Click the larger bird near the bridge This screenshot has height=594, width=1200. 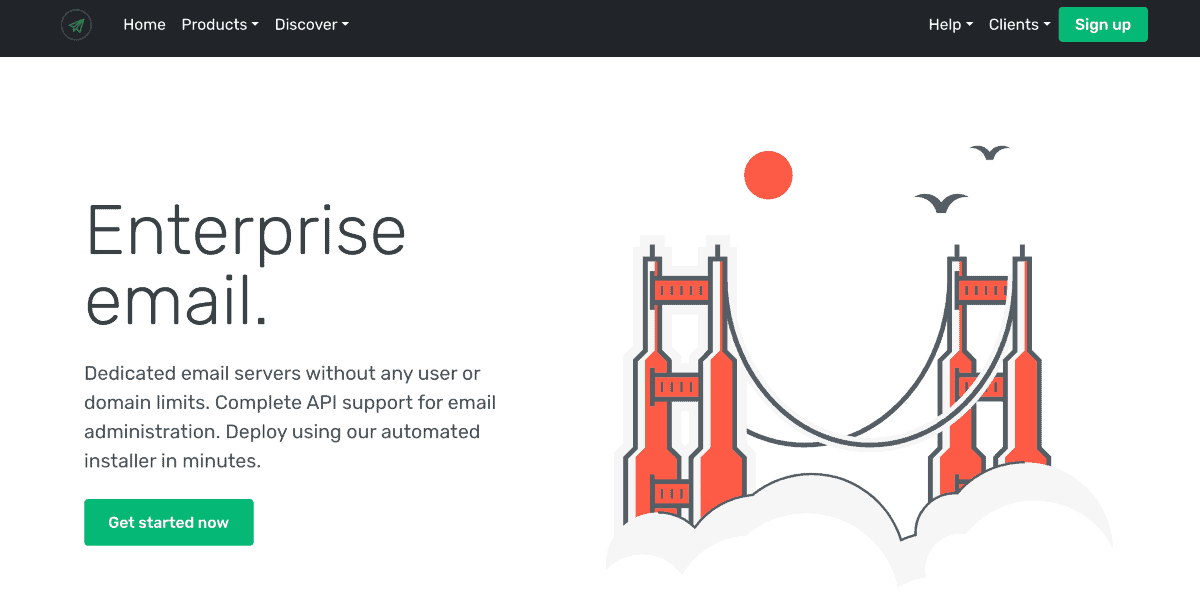tap(941, 203)
